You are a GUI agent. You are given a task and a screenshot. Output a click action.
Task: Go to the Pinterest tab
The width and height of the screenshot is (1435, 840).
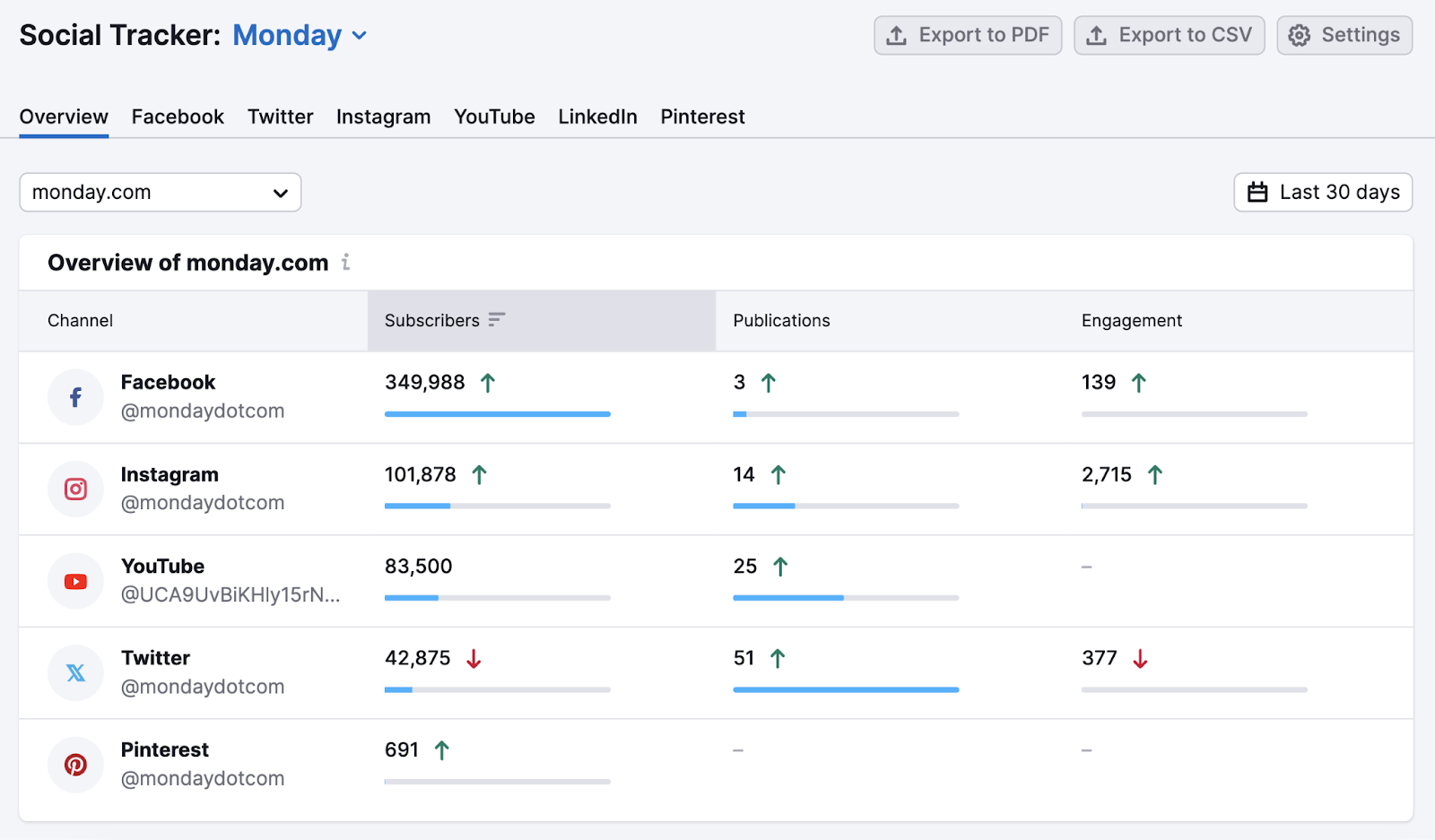pyautogui.click(x=702, y=117)
